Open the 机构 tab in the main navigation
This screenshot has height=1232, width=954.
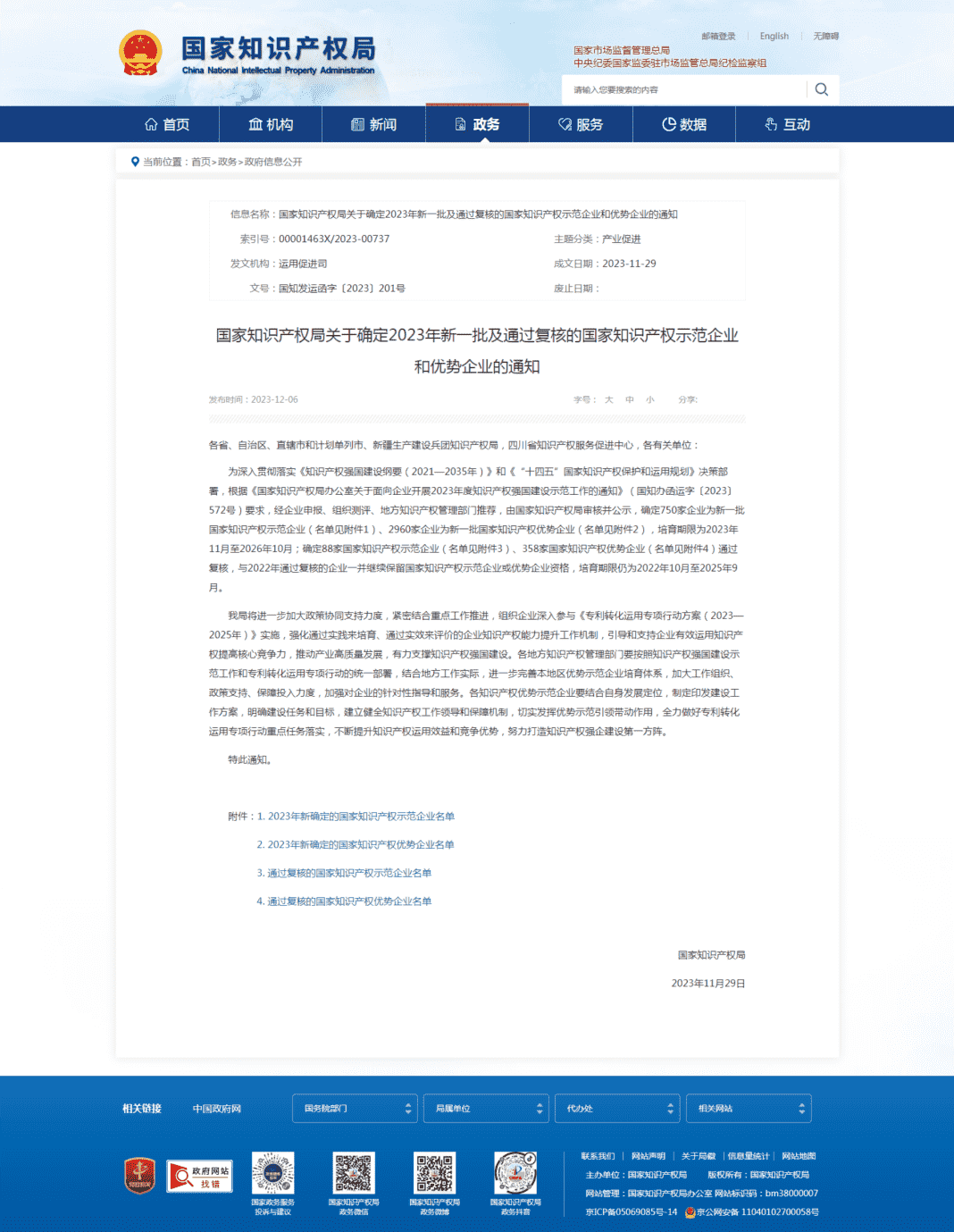(271, 124)
